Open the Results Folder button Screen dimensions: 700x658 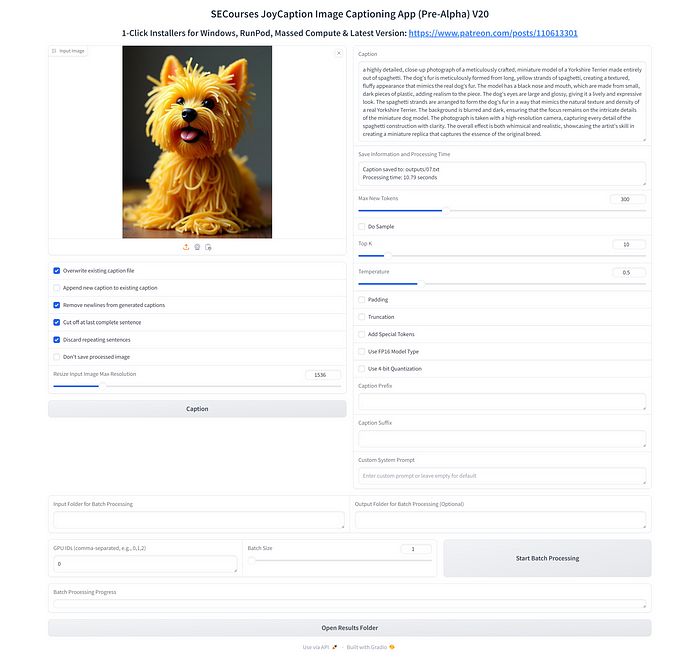(x=349, y=628)
